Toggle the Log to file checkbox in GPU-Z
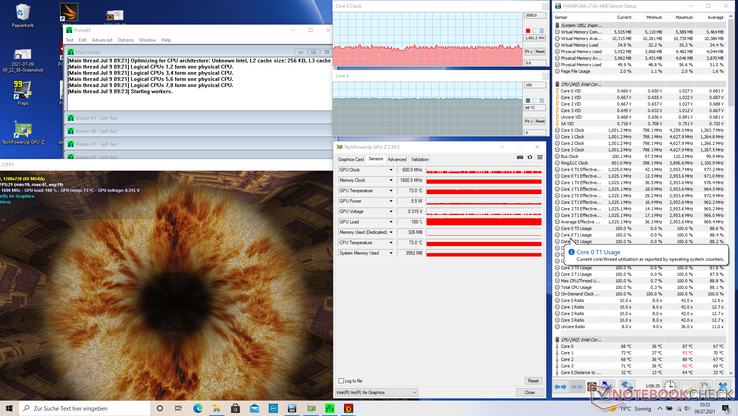This screenshot has width=738, height=416. click(341, 381)
